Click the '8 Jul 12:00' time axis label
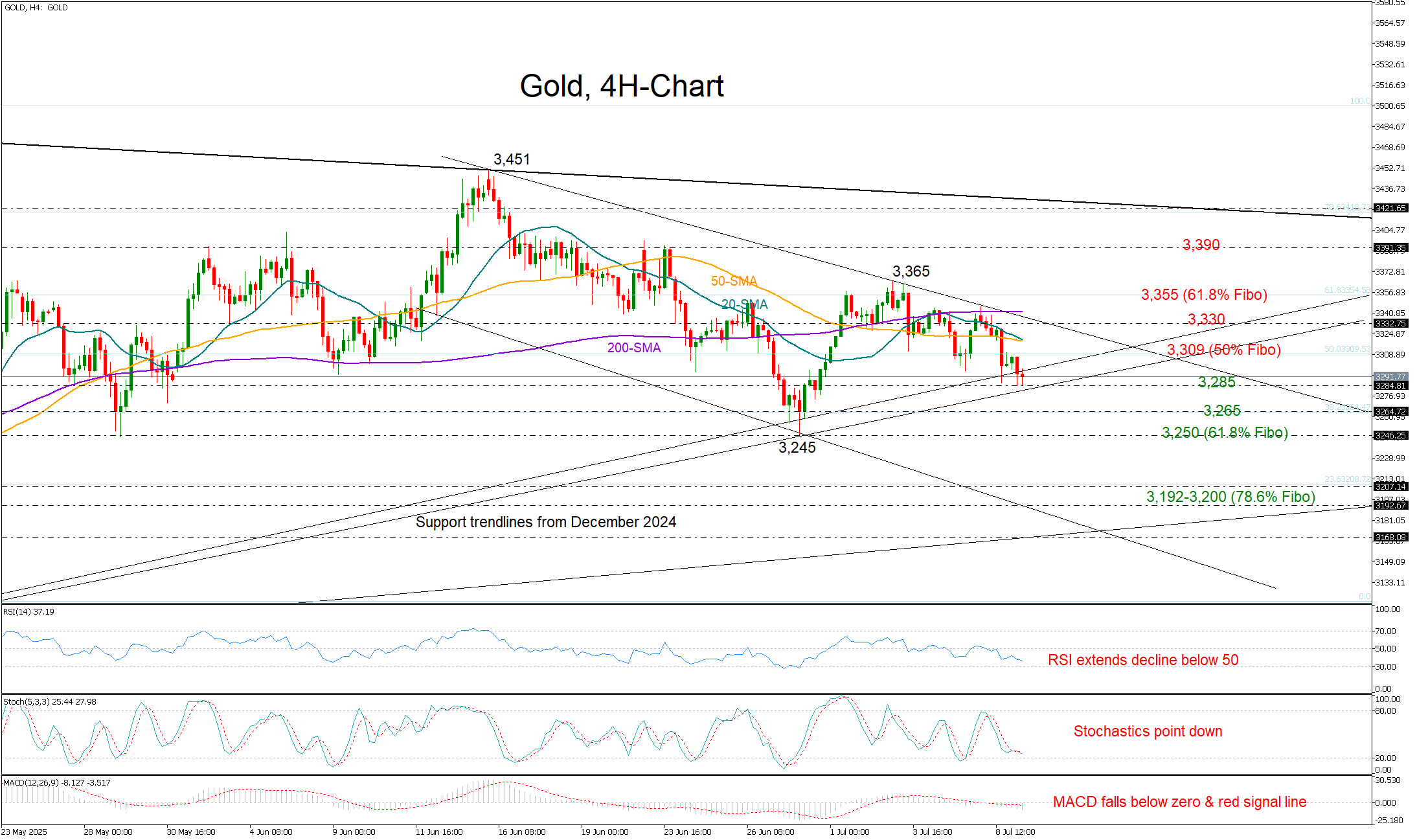Viewport: 1417px width, 840px height. (x=1015, y=832)
